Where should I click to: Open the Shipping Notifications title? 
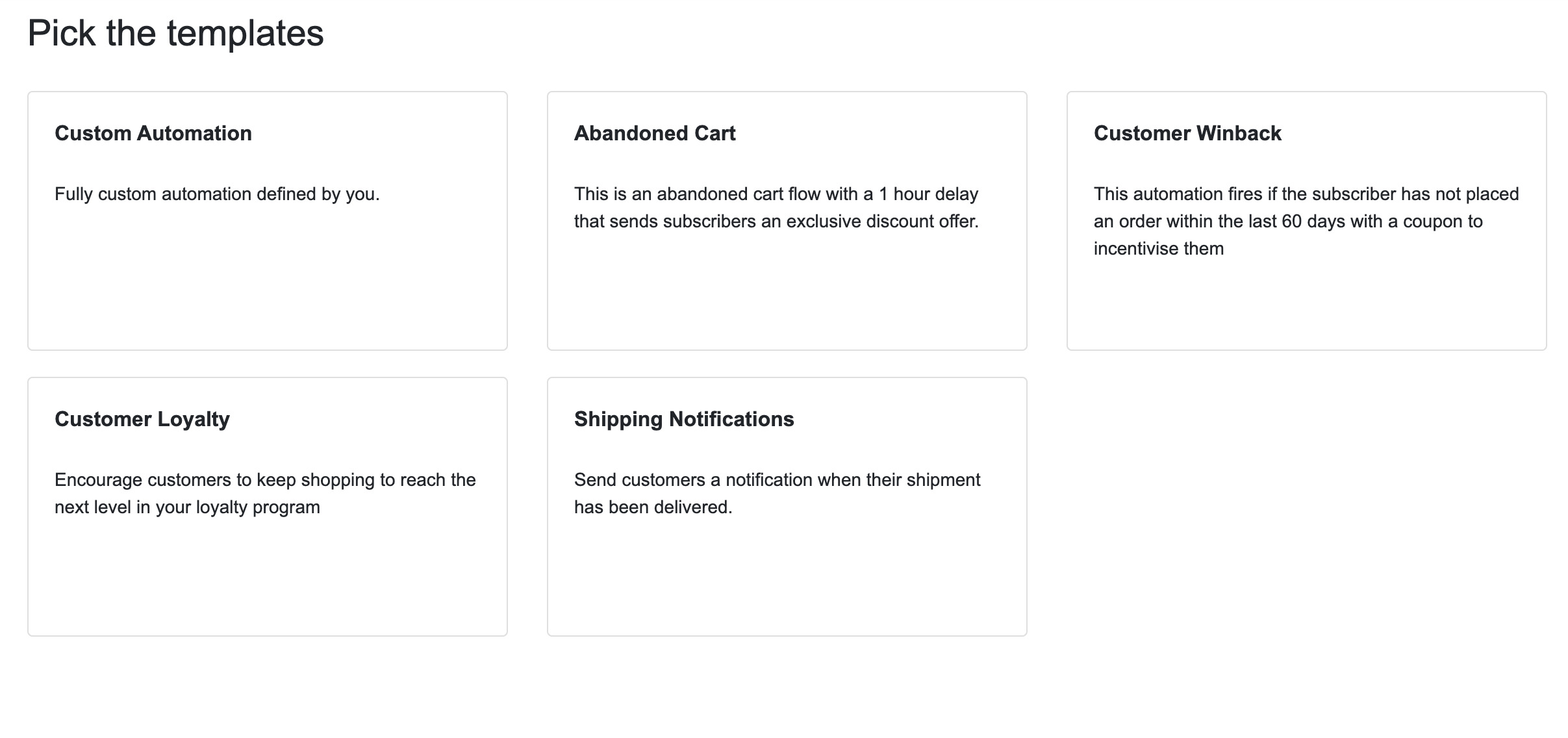(x=684, y=419)
